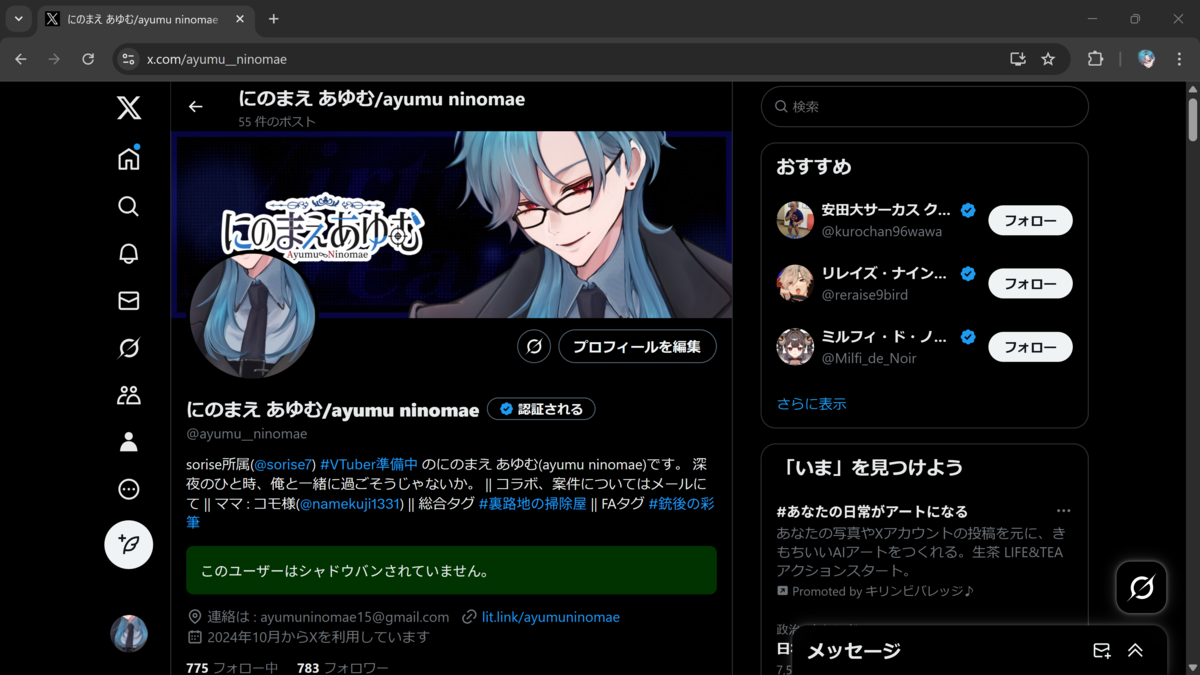
Task: Open browser extensions puzzle icon
Action: point(1095,59)
